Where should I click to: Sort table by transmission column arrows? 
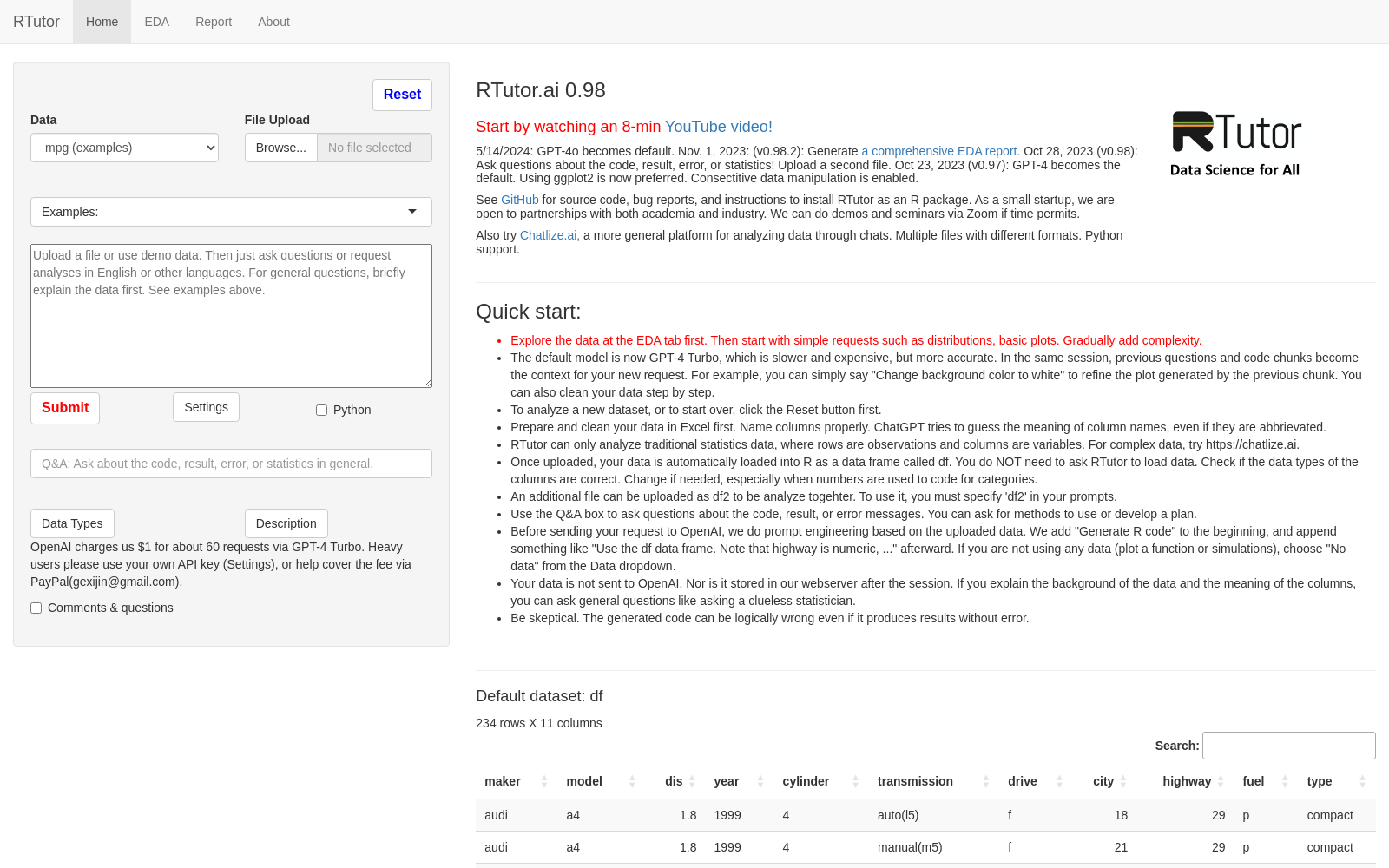click(x=985, y=781)
